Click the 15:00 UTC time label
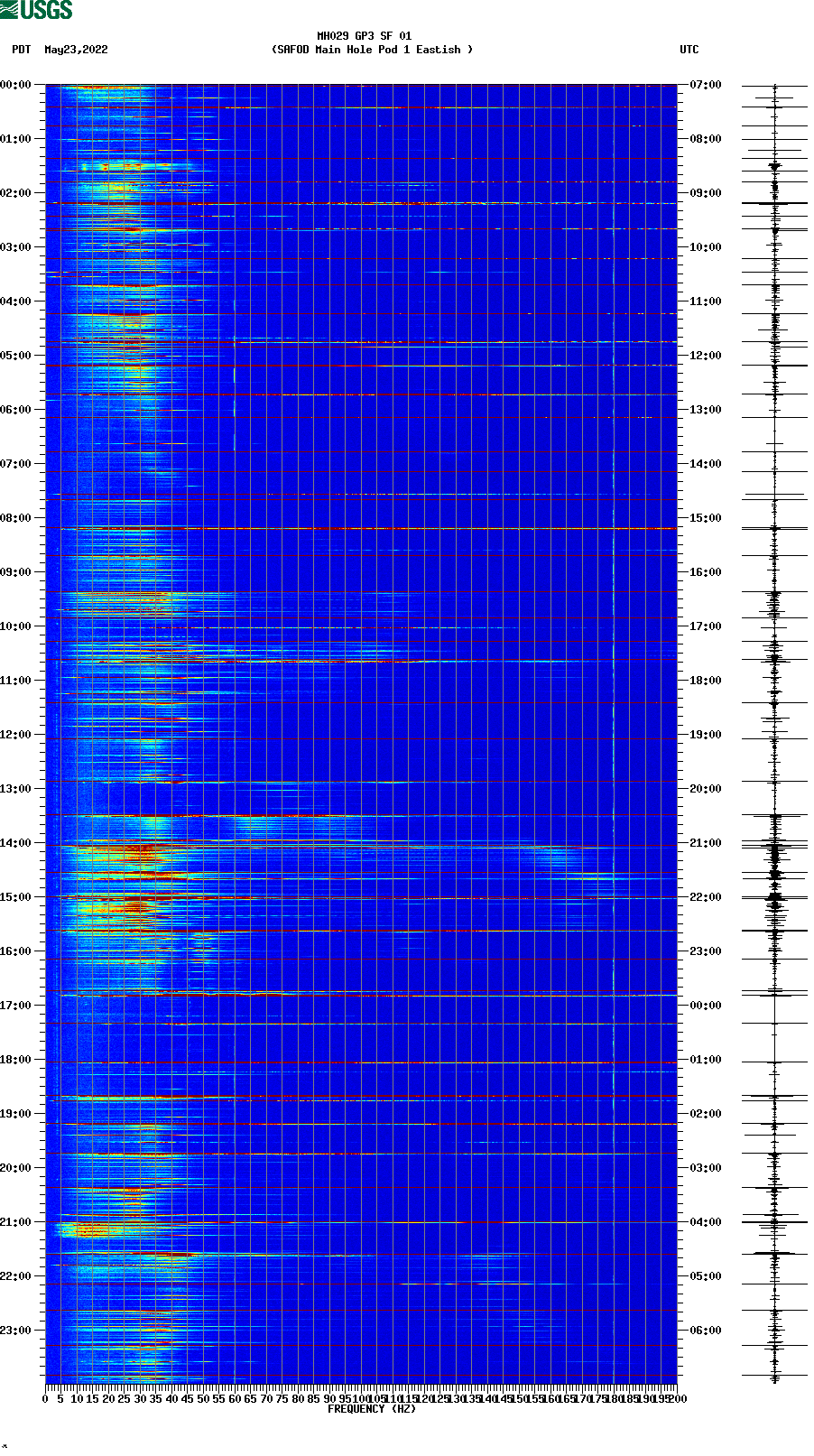The image size is (814, 1456). coord(706,518)
